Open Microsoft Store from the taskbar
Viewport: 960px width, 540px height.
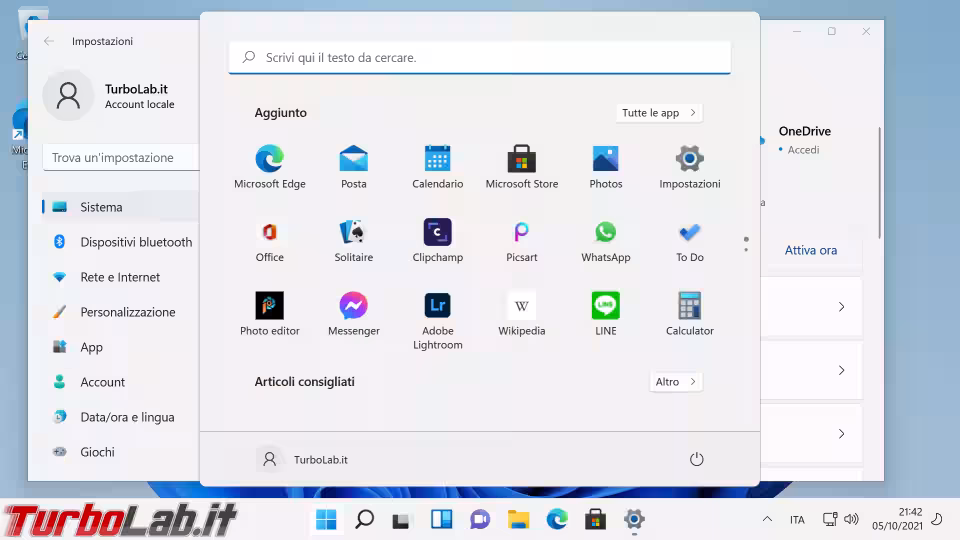(x=595, y=519)
